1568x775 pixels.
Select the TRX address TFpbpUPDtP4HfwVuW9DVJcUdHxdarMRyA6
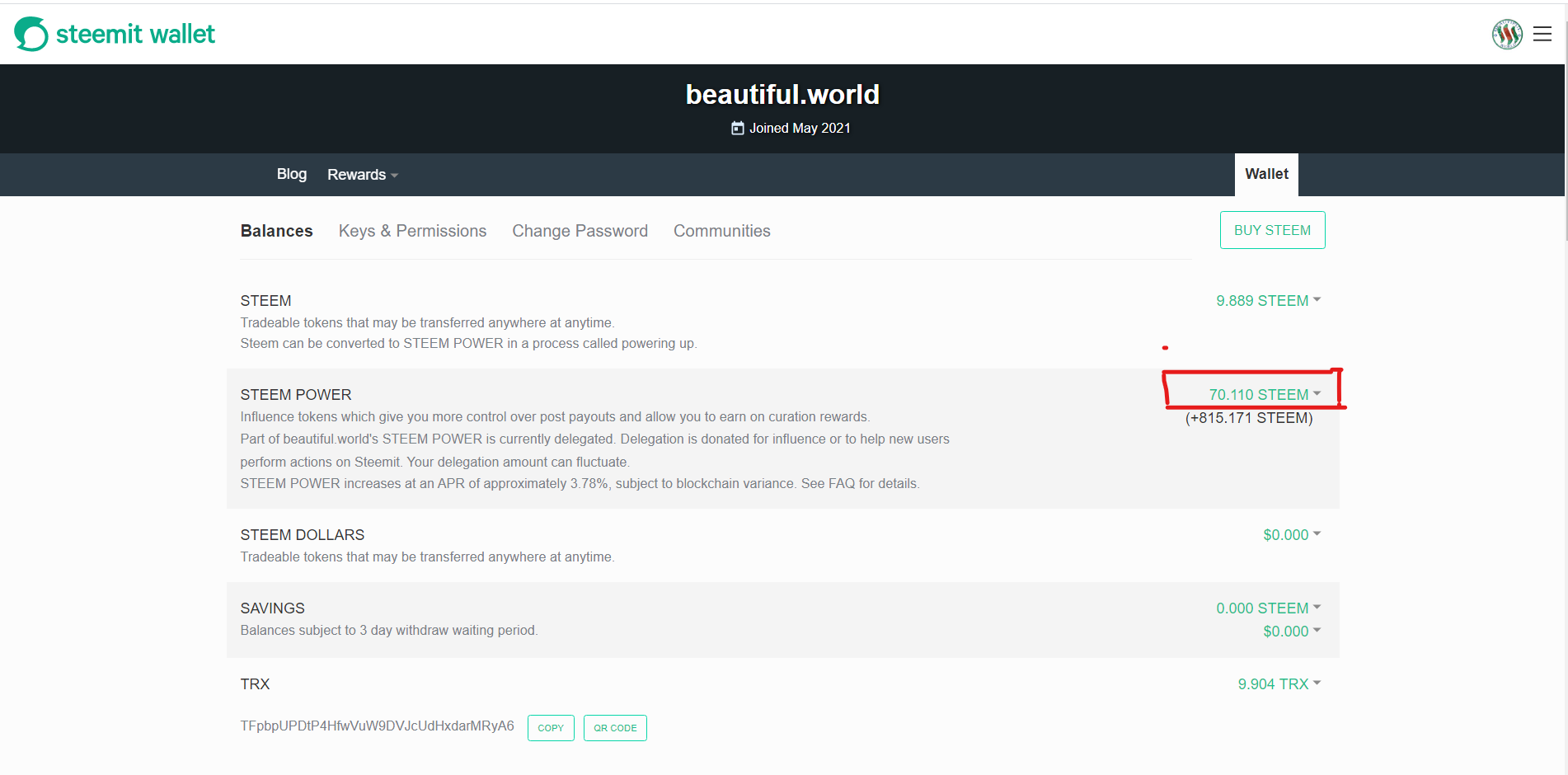pyautogui.click(x=377, y=726)
